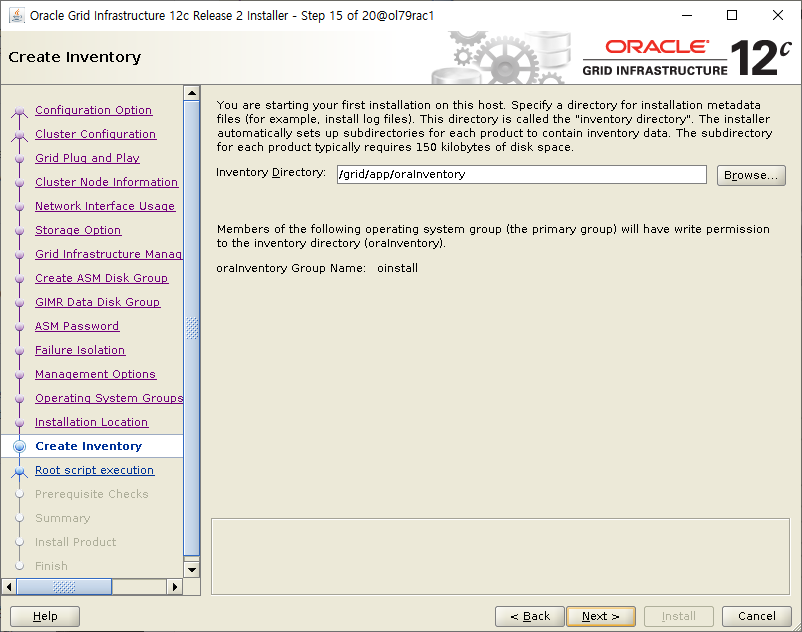Go to ASM Password step
Screen dimensions: 802x632
pos(77,326)
